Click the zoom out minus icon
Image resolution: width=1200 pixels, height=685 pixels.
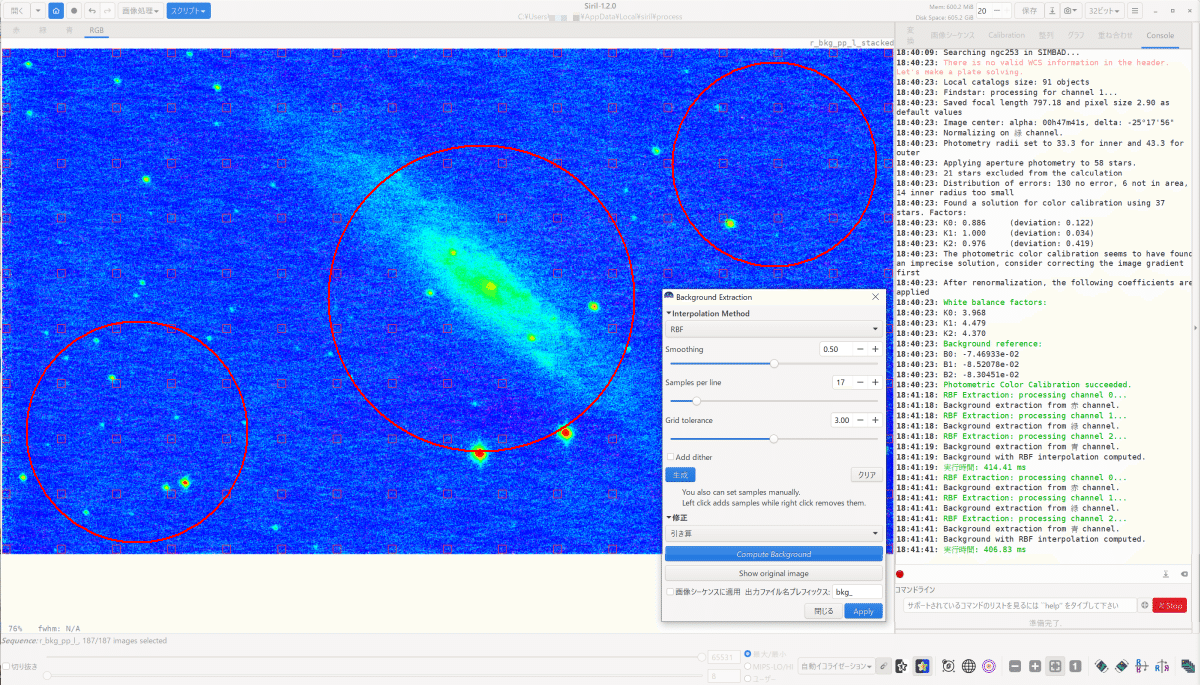[x=1015, y=666]
